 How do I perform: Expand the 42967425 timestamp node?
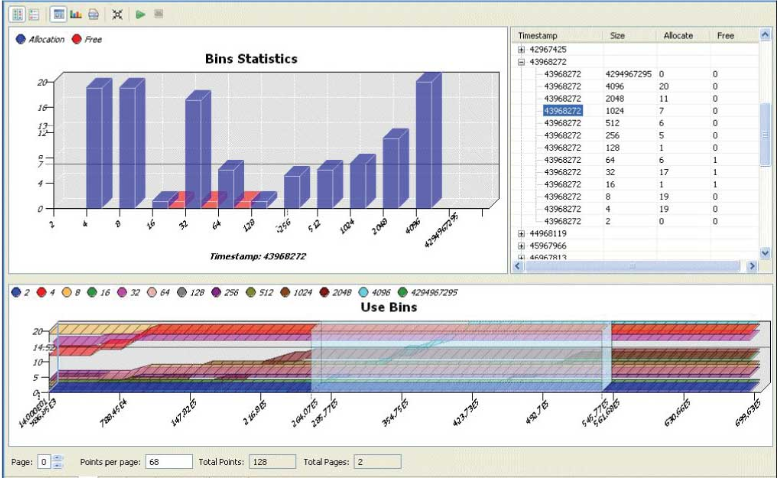(x=521, y=49)
